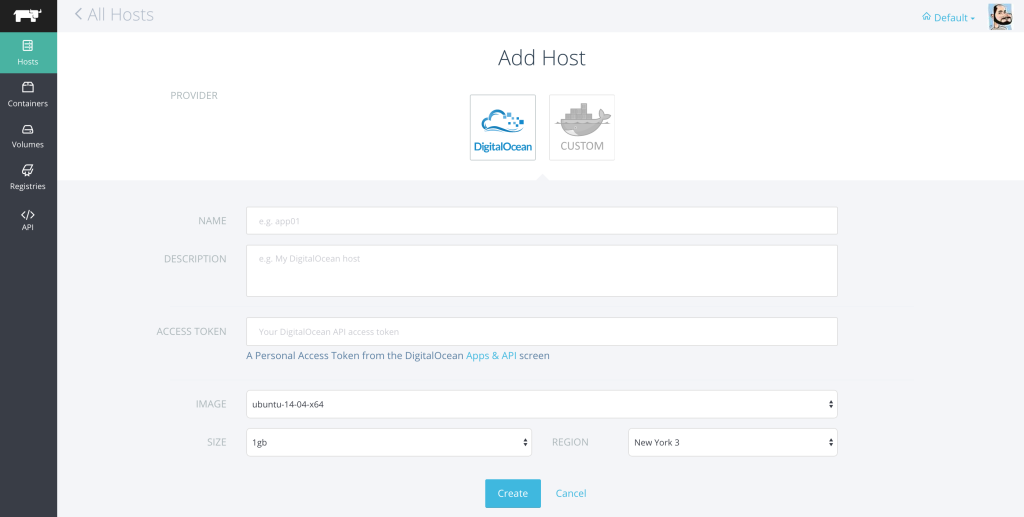Click the Access Token input field
The height and width of the screenshot is (517, 1024).
tap(541, 331)
